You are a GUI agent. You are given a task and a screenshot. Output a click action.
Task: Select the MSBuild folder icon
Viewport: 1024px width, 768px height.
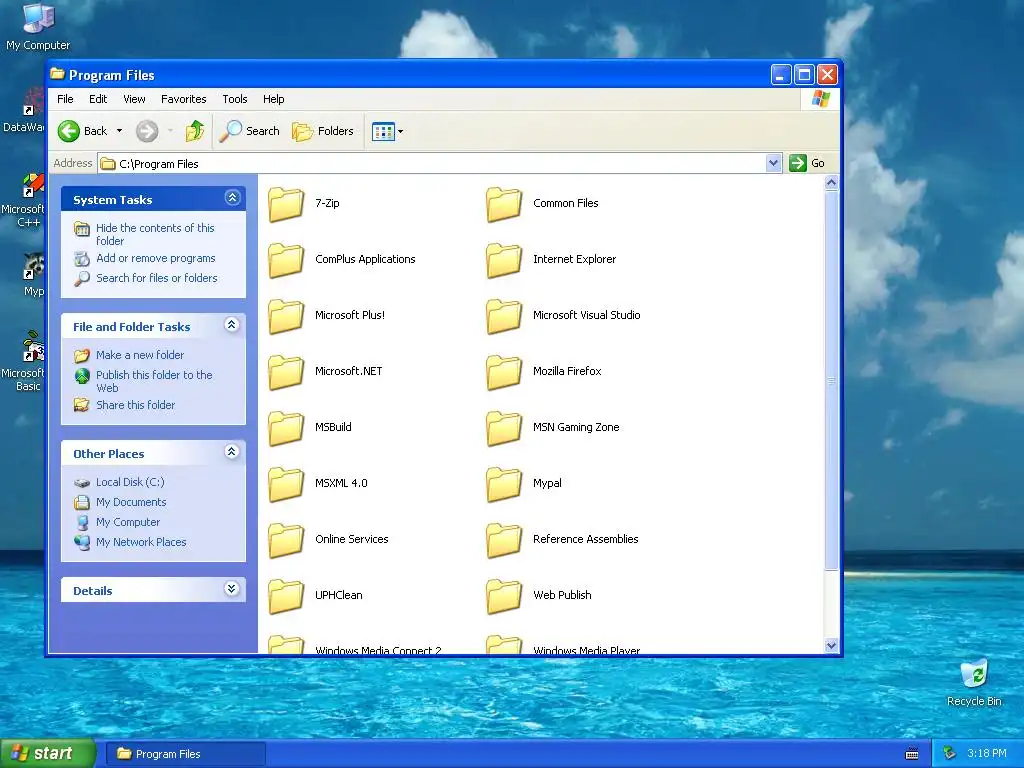click(286, 428)
